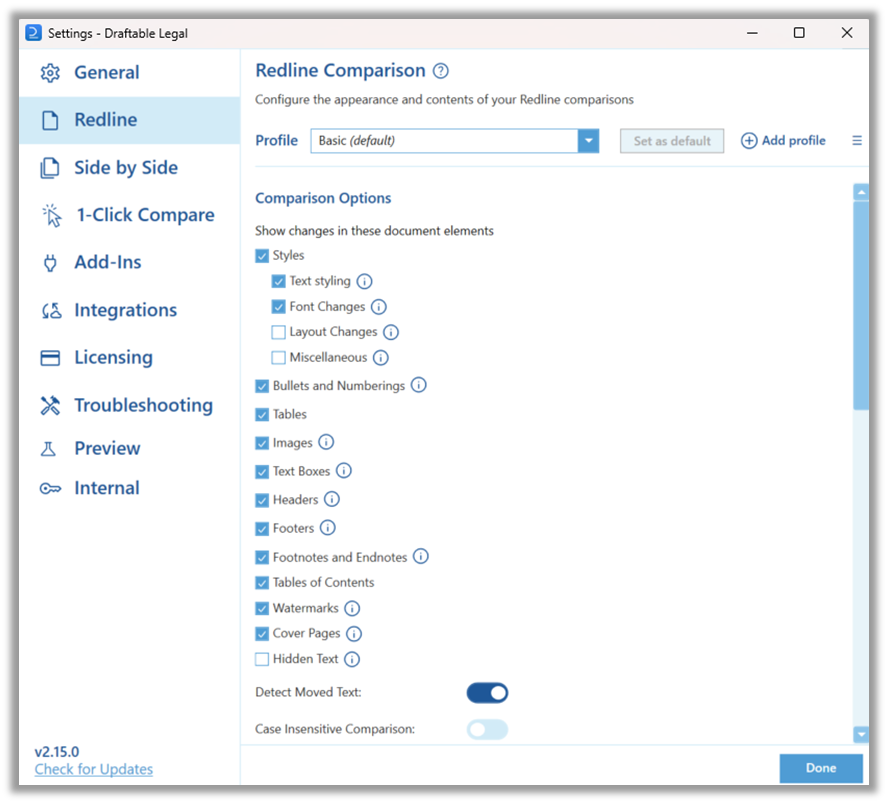
Task: Open the Integrations settings tab
Action: point(130,310)
